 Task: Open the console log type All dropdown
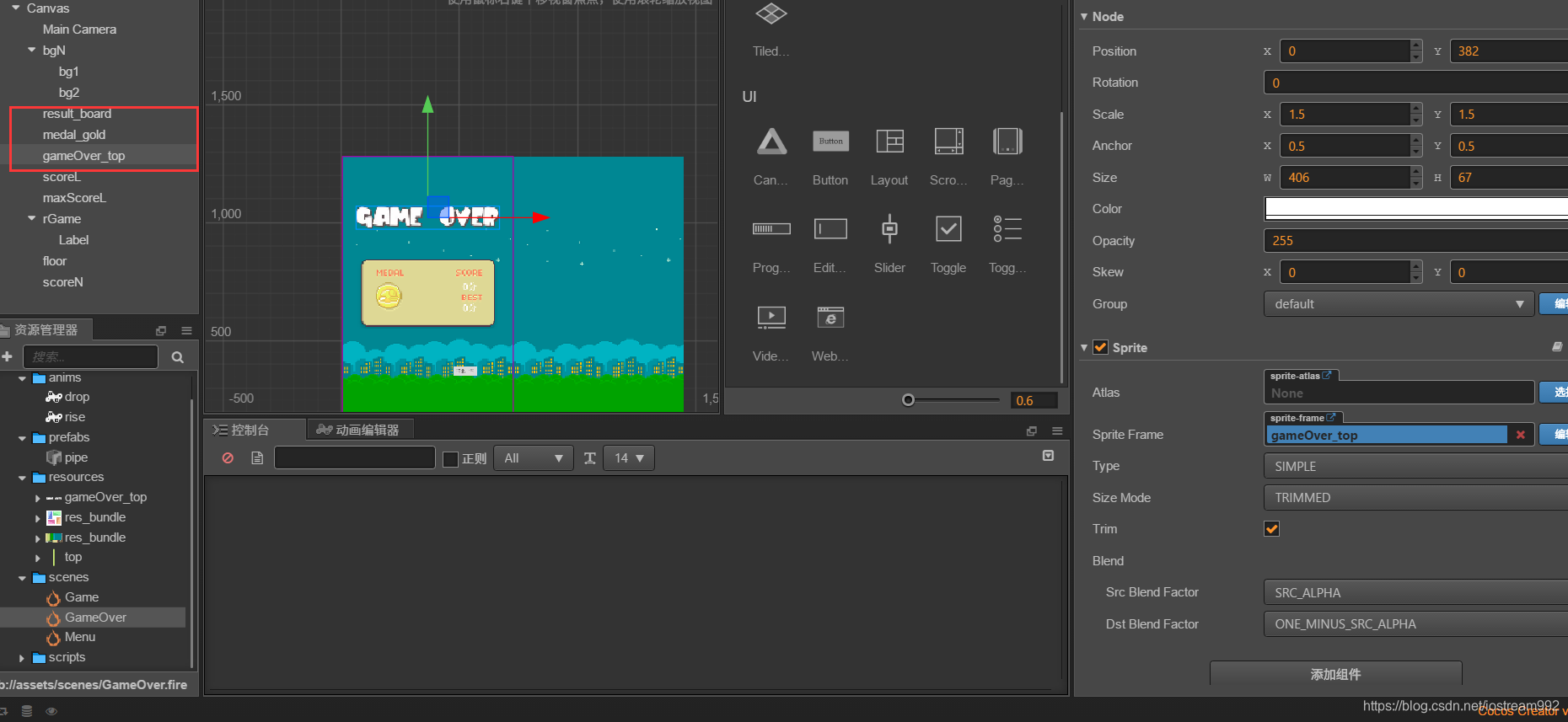click(x=534, y=458)
